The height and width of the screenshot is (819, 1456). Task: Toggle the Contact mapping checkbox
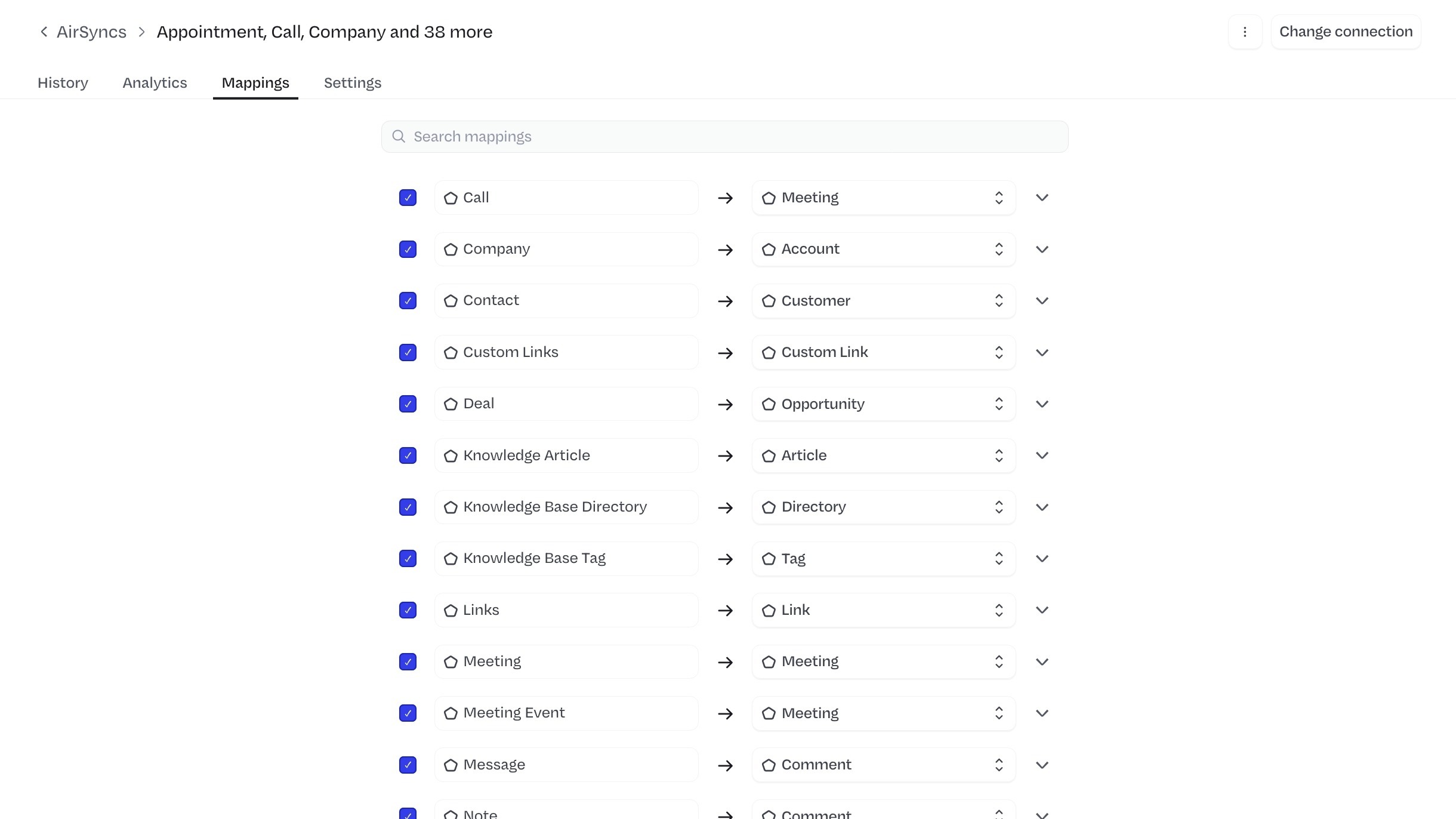(408, 301)
